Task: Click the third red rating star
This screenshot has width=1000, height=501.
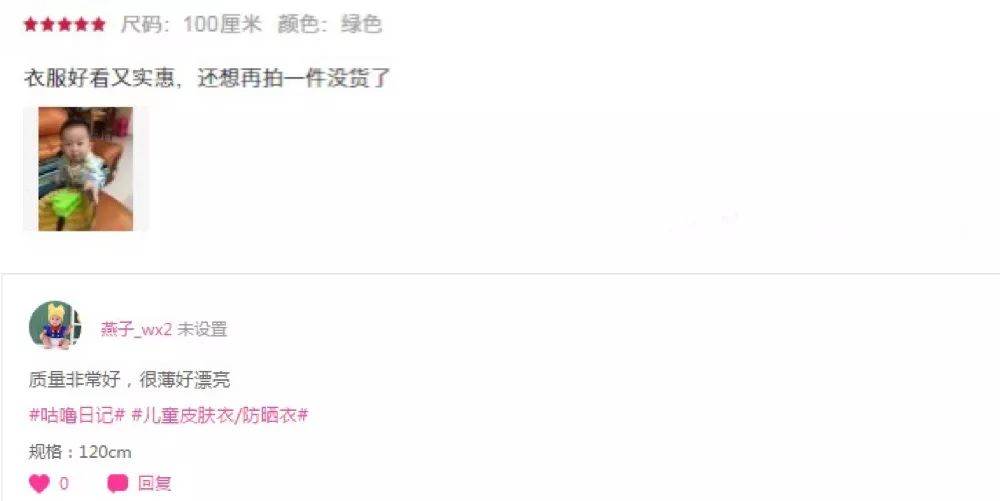Action: coord(64,25)
